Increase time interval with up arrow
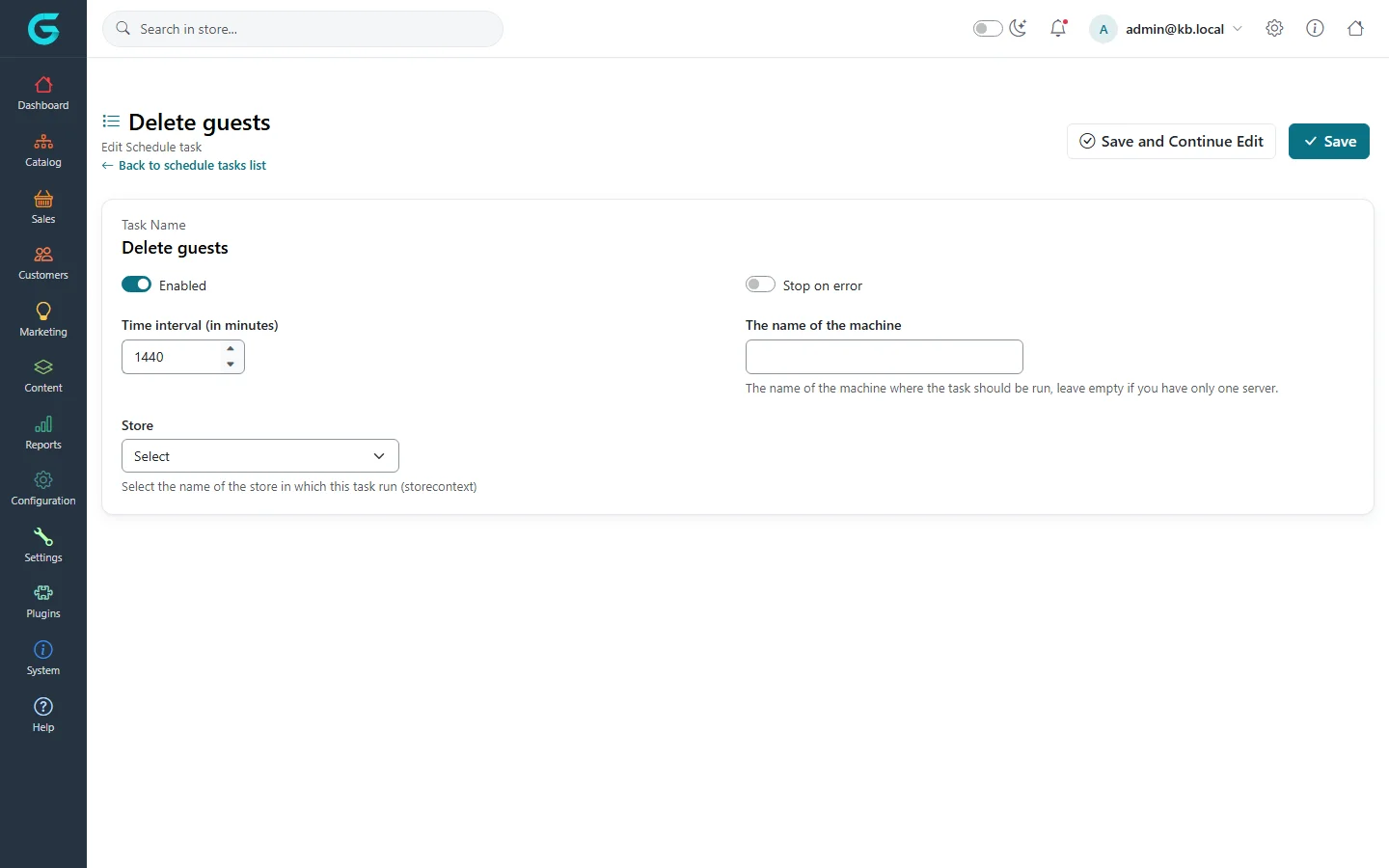This screenshot has width=1389, height=868. (231, 349)
